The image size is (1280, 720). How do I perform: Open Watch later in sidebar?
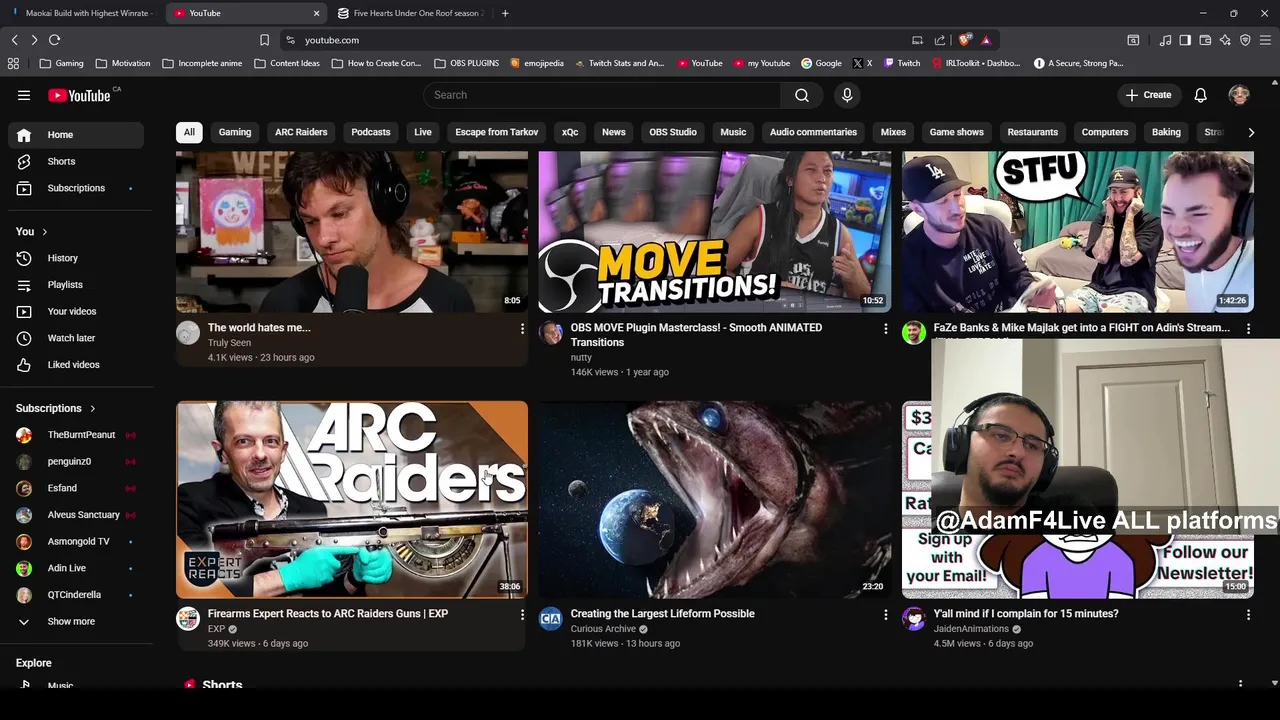point(76,338)
